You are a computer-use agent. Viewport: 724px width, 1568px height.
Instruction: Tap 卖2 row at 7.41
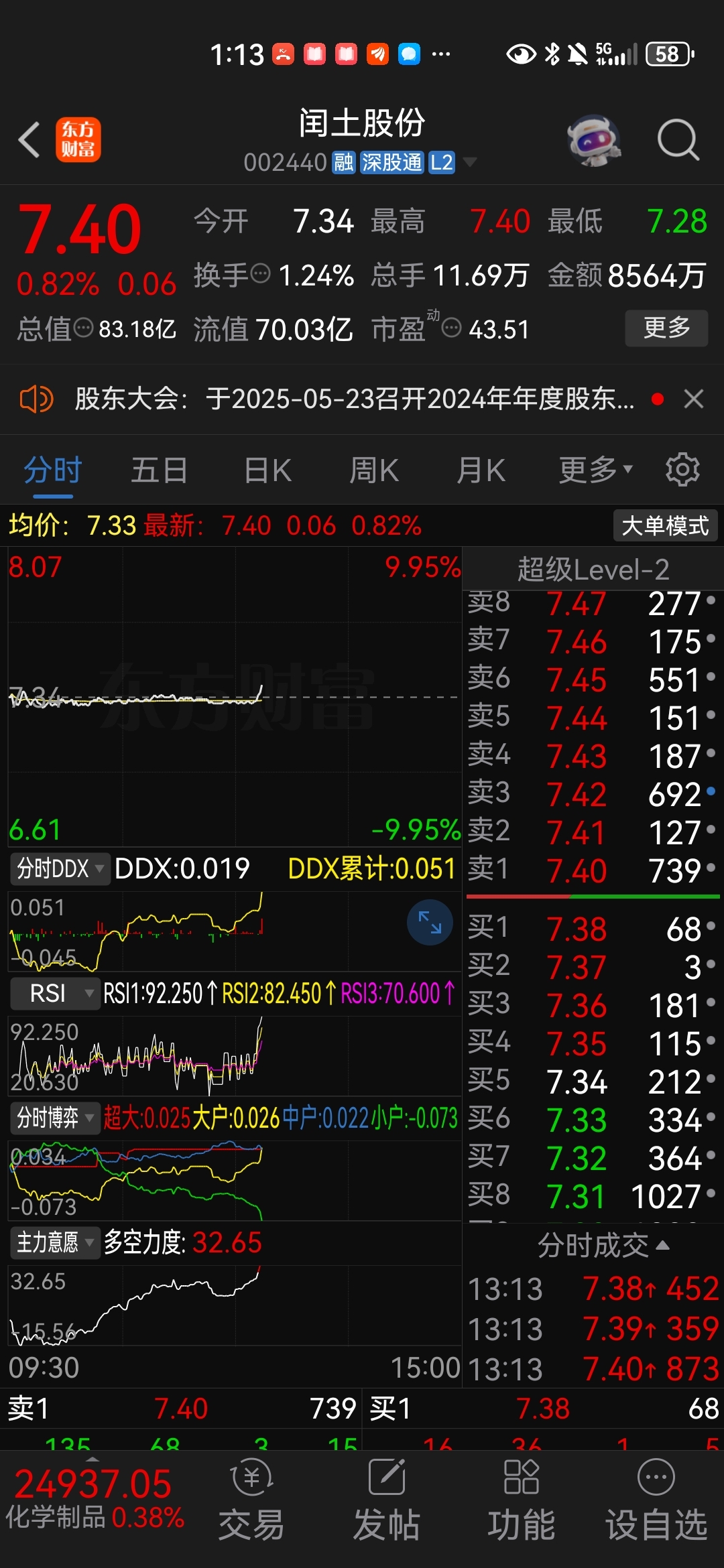[593, 832]
